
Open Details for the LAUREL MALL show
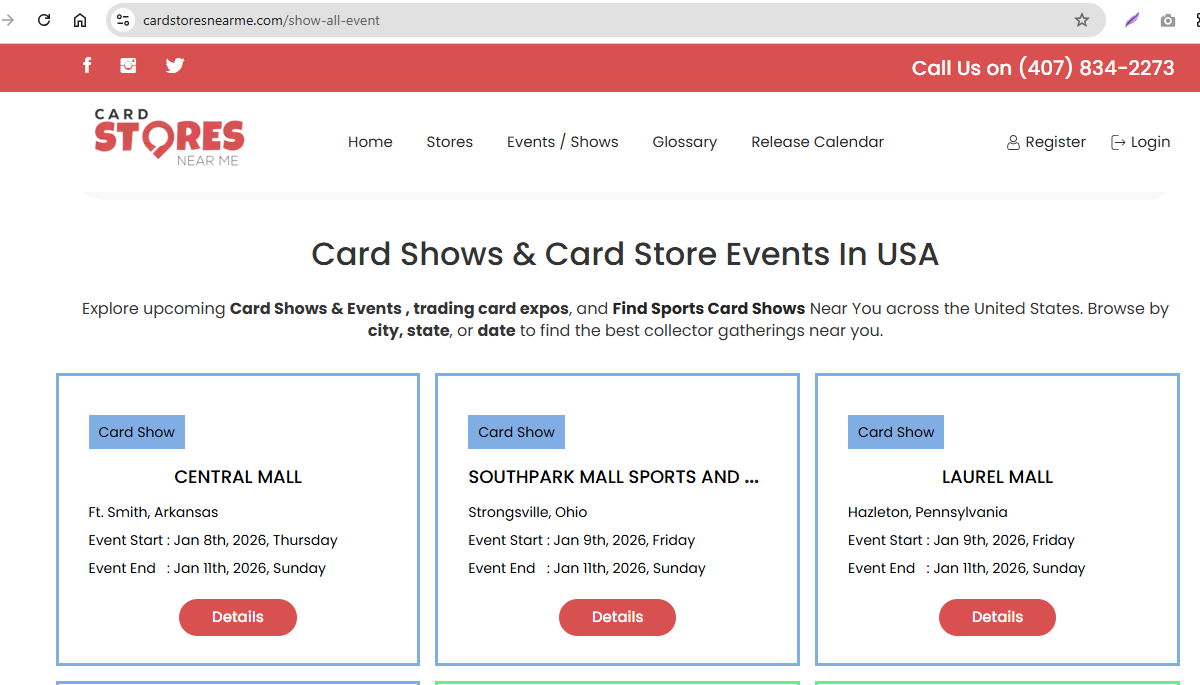997,617
